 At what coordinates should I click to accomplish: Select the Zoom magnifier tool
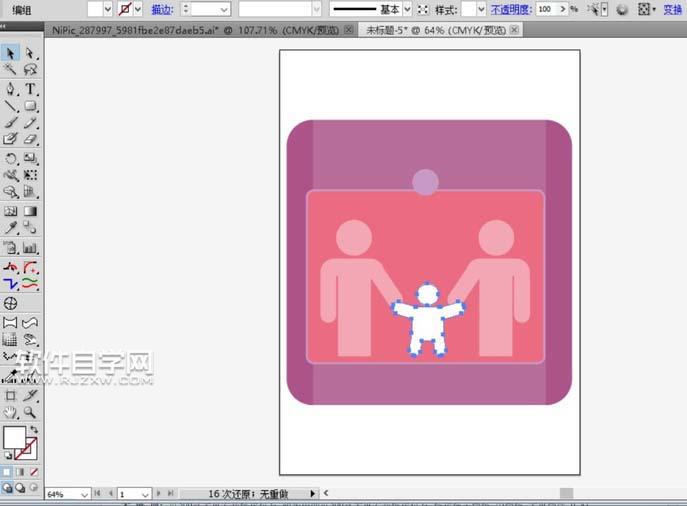click(x=30, y=412)
